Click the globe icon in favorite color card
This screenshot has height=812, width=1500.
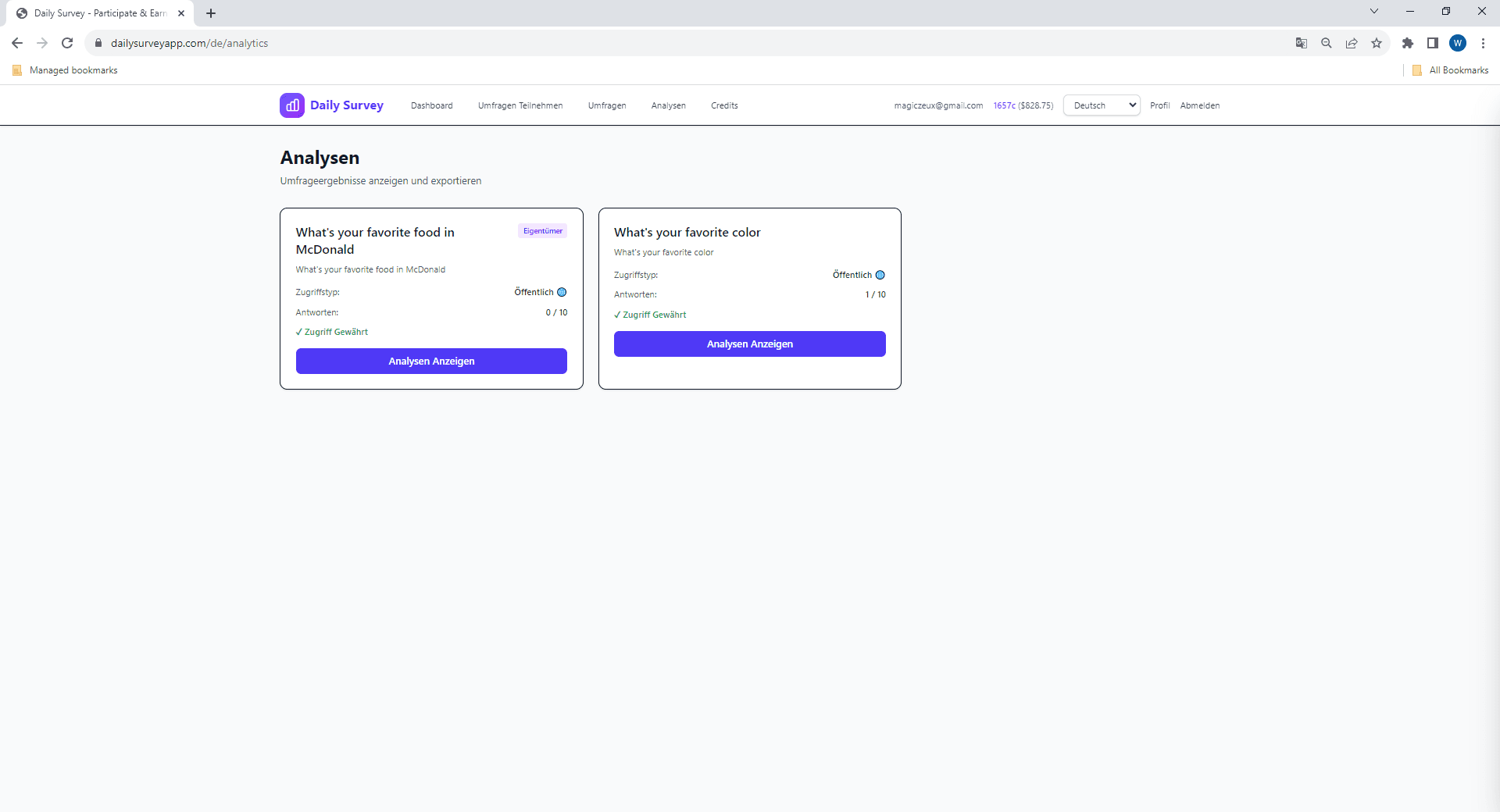pos(880,275)
